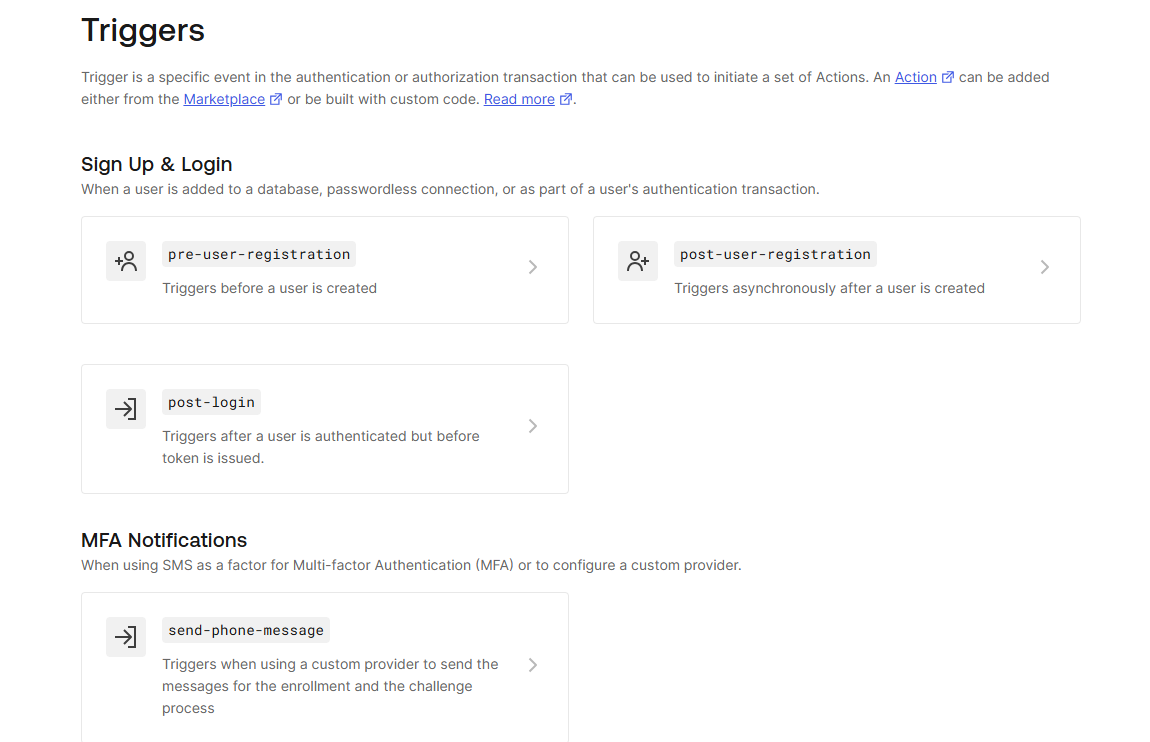Screen dimensions: 1150x742
Task: Click the send-phone-message arrow icon
Action: [x=126, y=637]
